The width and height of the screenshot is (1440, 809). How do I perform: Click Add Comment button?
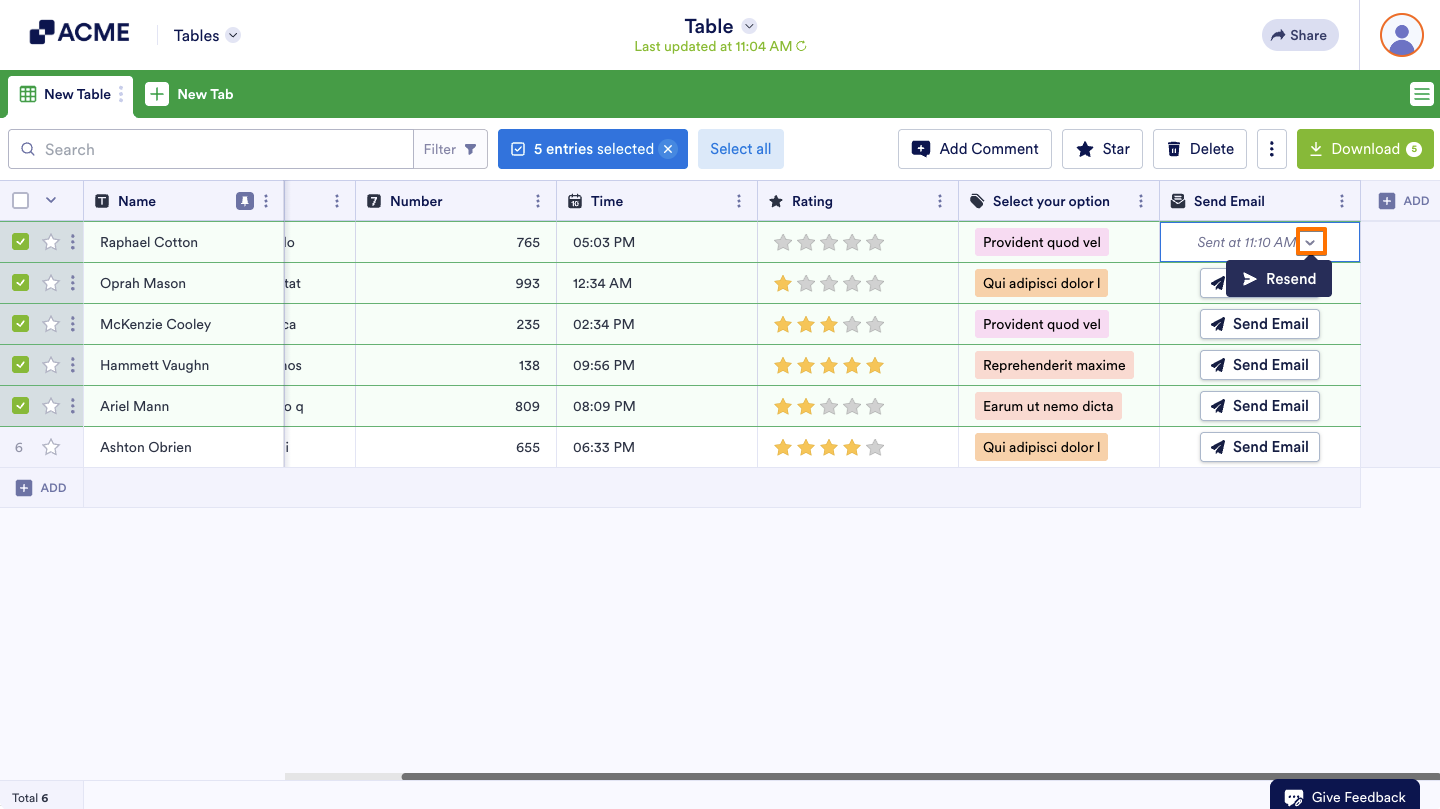tap(975, 149)
